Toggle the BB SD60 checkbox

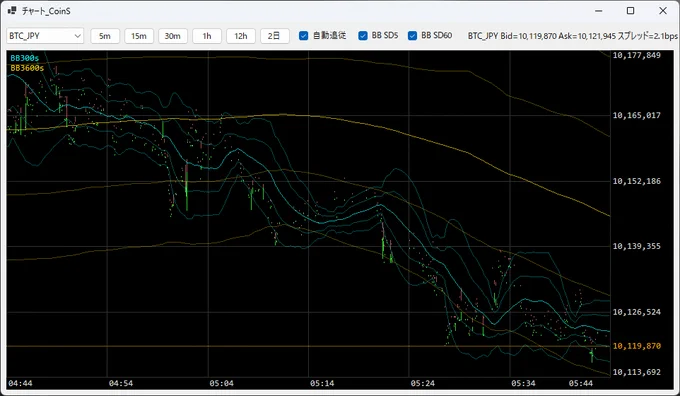tap(412, 36)
